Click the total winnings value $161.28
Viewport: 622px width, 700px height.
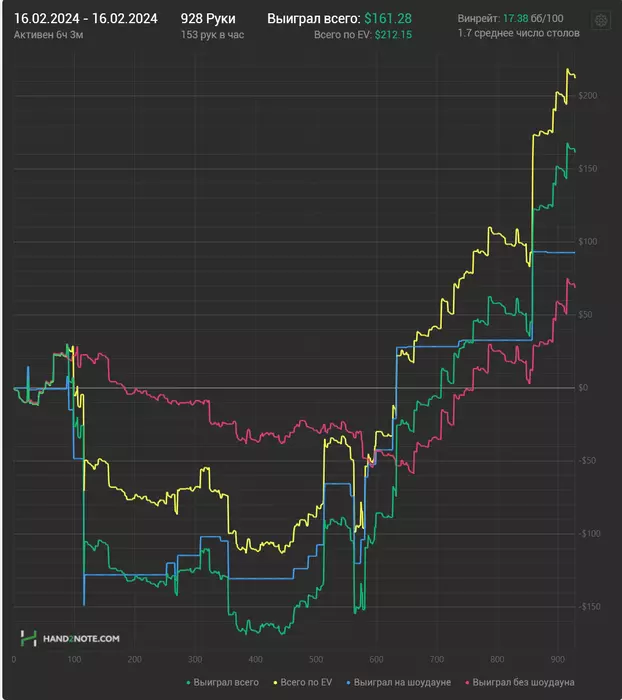[x=388, y=18]
